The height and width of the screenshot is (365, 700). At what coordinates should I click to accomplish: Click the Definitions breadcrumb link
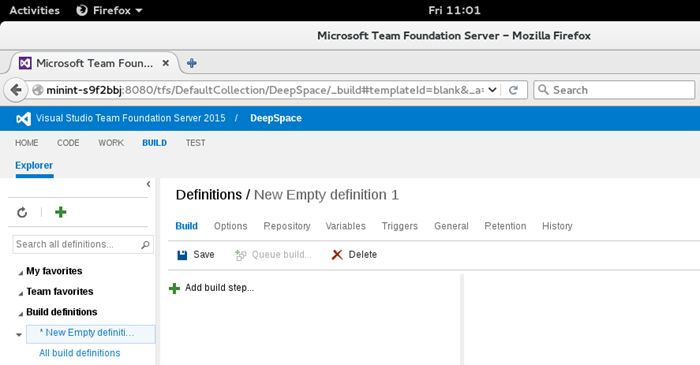(x=208, y=195)
